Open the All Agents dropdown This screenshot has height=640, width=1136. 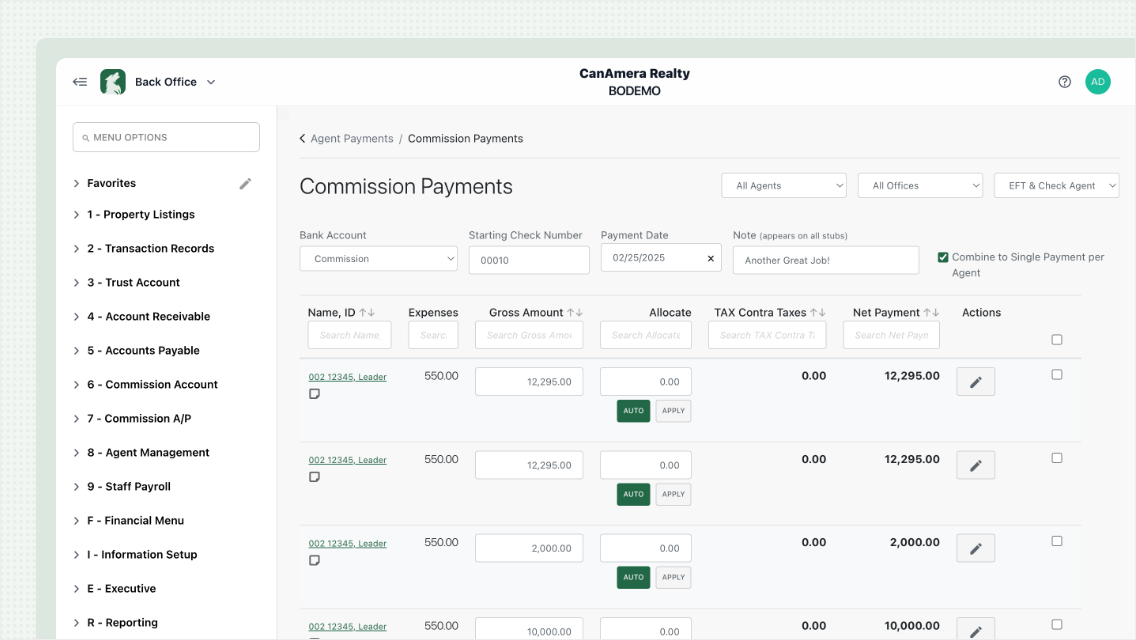784,186
